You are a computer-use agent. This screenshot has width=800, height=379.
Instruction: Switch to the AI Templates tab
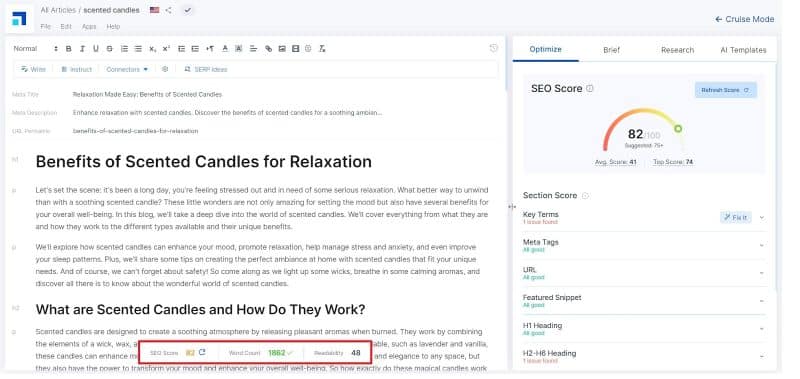(x=743, y=50)
